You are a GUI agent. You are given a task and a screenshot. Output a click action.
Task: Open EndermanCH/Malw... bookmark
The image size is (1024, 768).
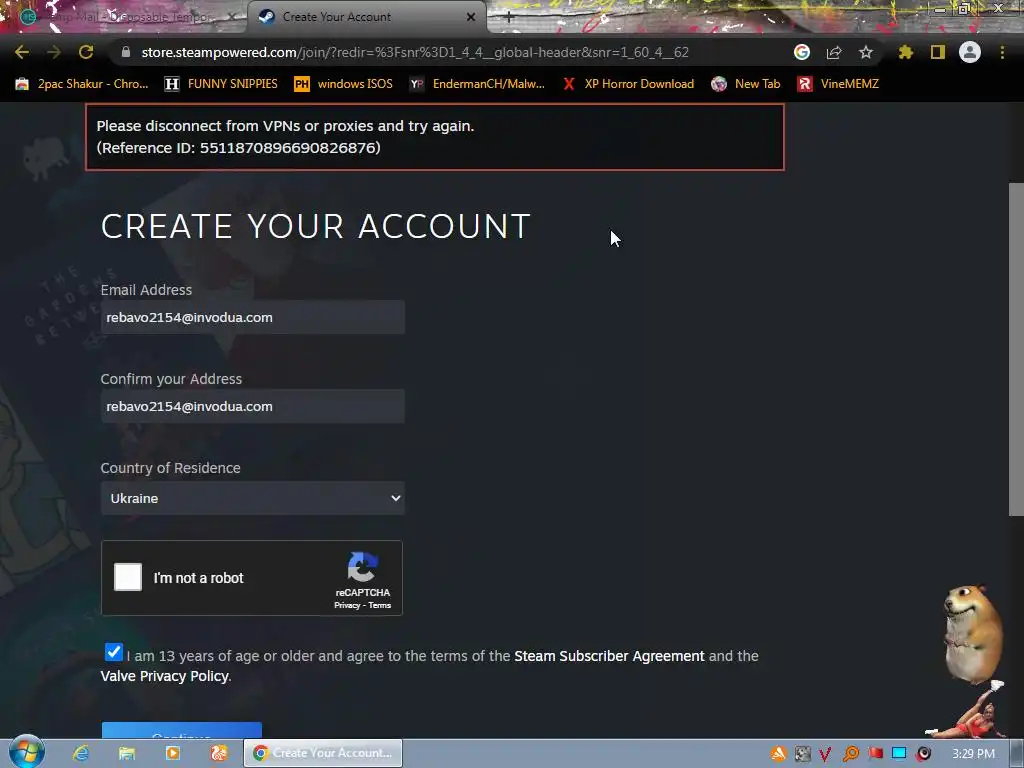pyautogui.click(x=477, y=84)
